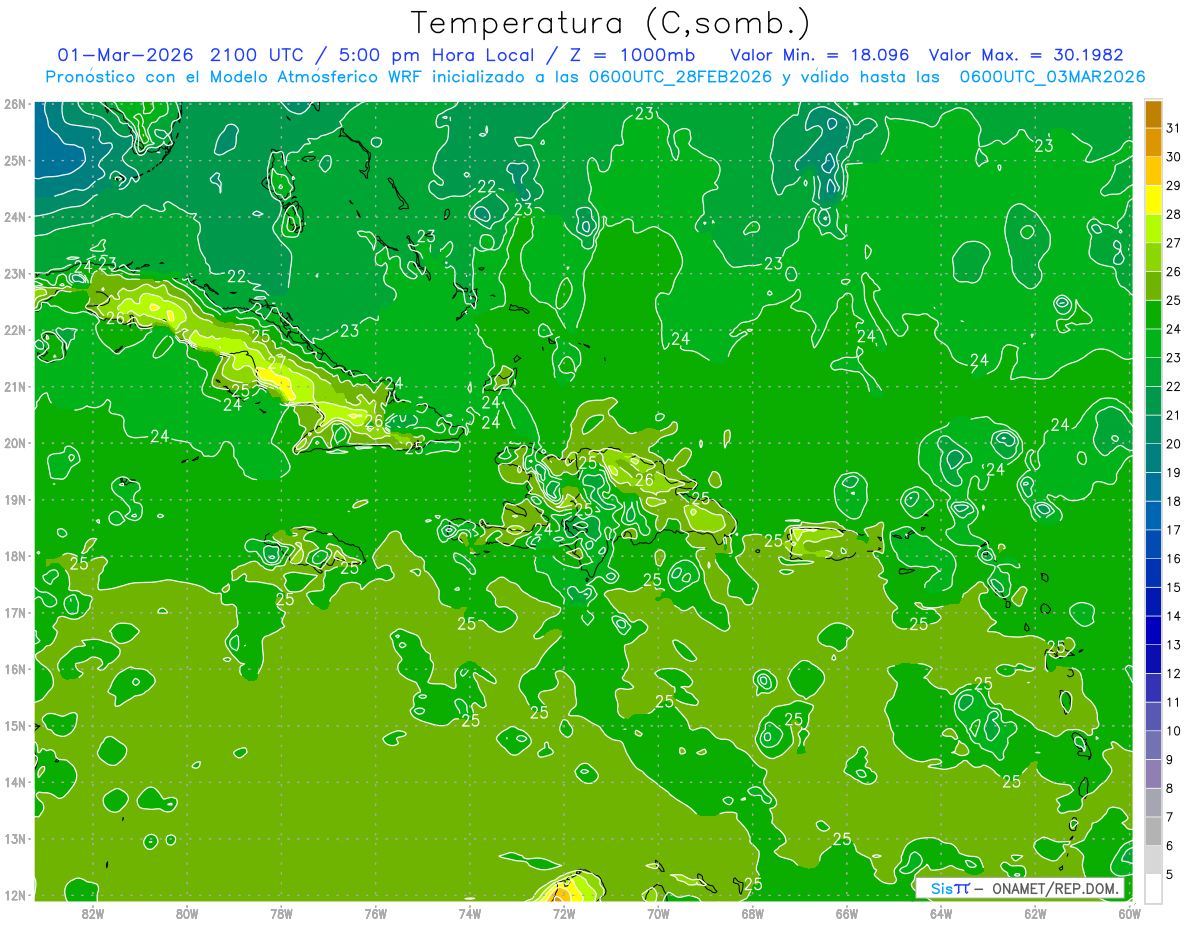
Task: Click the "Valor Max. = 30.1982" readout
Action: click(x=1026, y=55)
